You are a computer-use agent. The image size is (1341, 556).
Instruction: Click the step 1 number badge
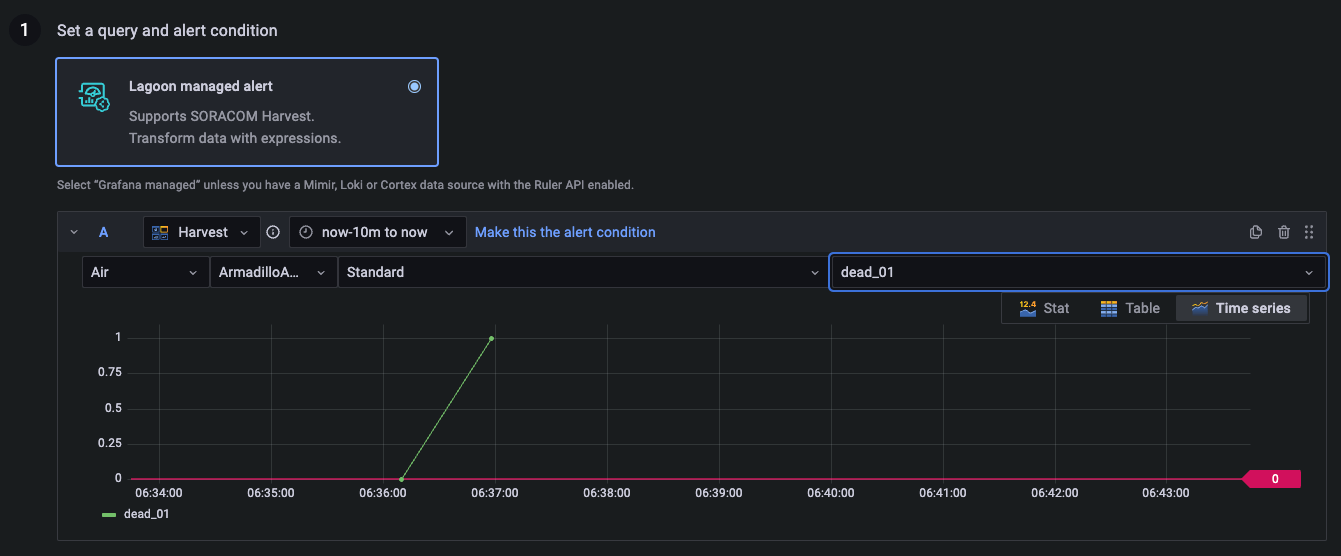(x=24, y=30)
